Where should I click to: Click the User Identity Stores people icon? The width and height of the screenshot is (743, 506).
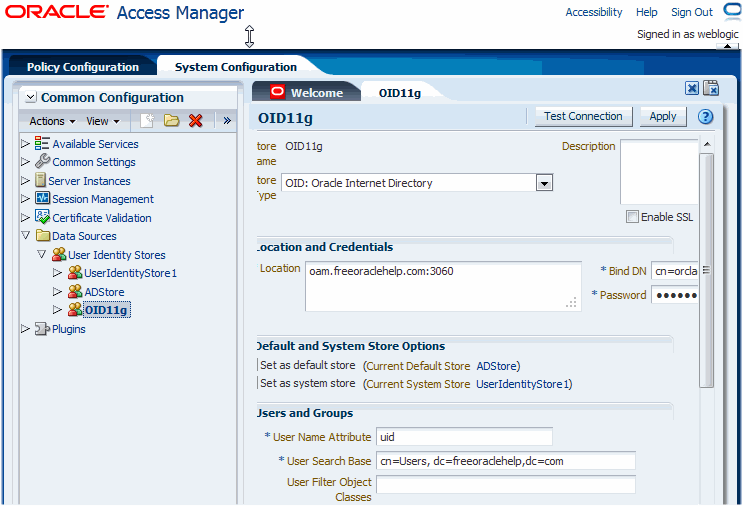coord(59,254)
